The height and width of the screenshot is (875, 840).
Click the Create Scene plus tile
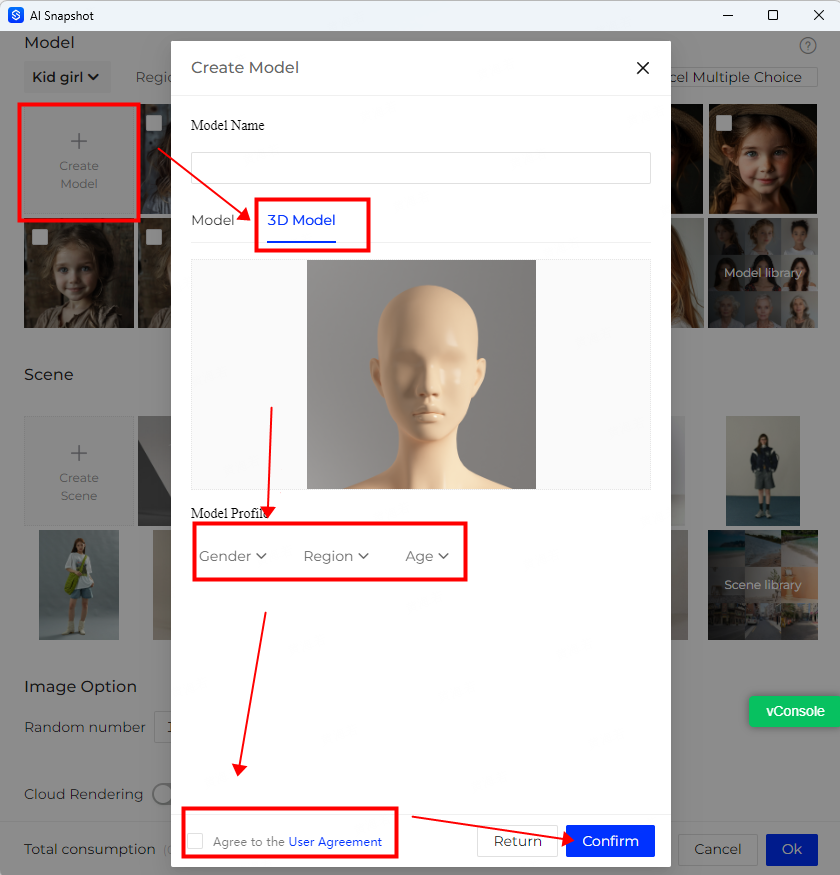79,472
